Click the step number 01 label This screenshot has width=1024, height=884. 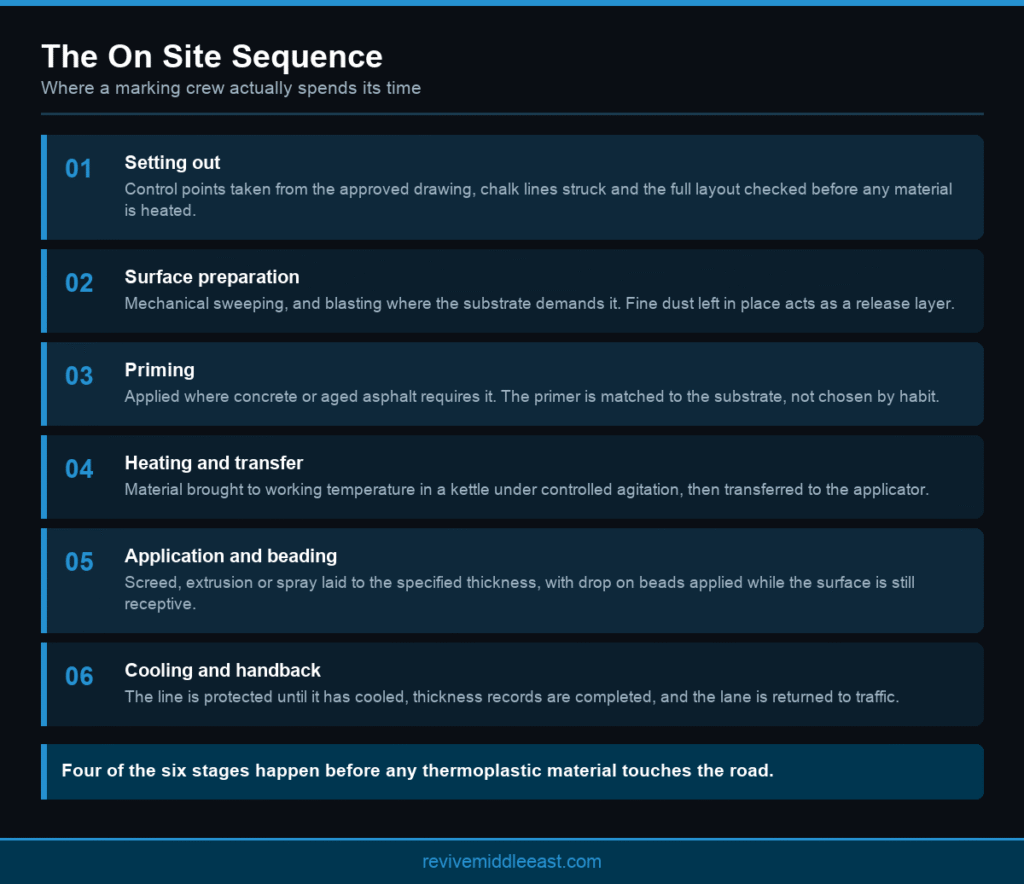78,169
